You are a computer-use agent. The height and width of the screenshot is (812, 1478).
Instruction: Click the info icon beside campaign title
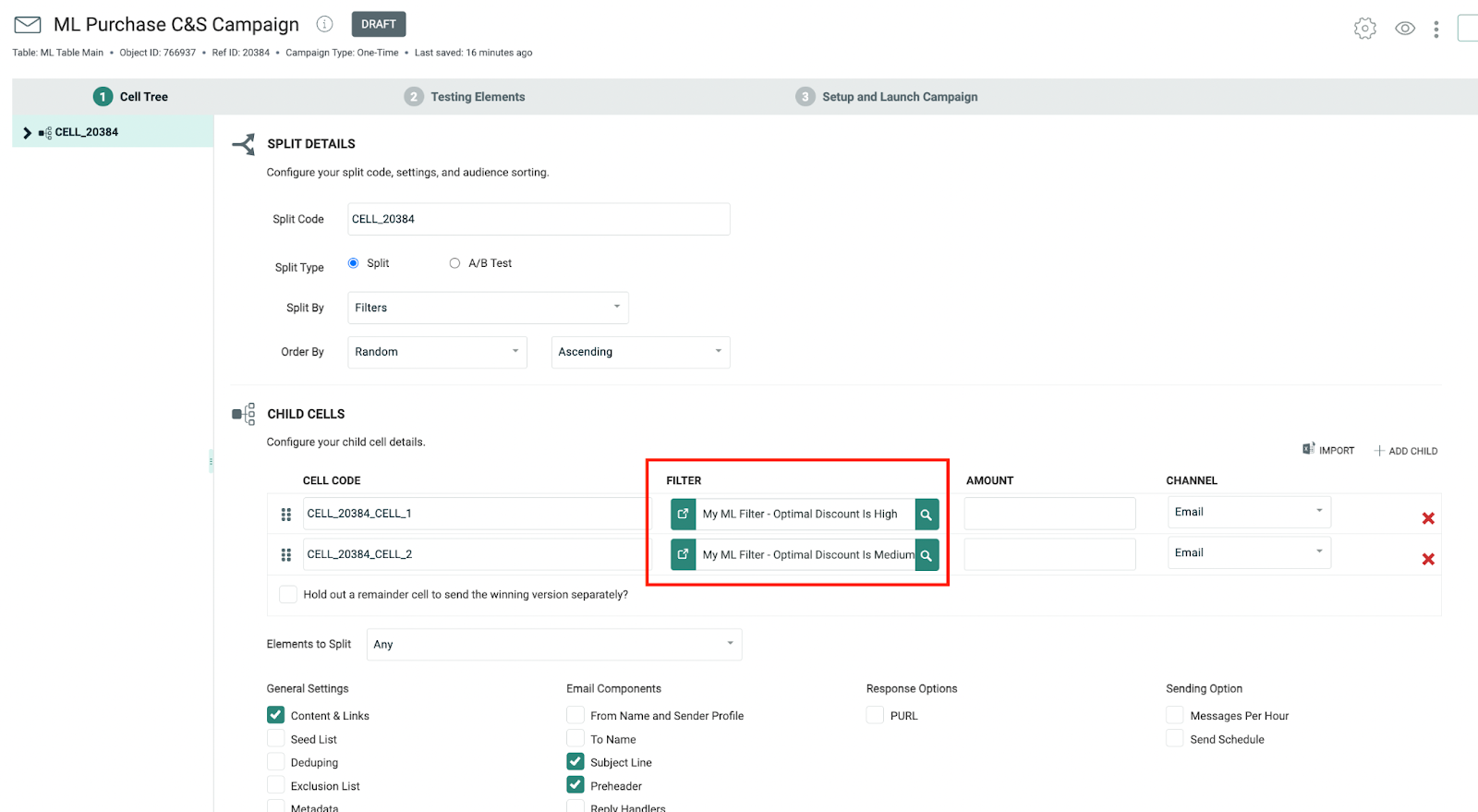tap(324, 24)
